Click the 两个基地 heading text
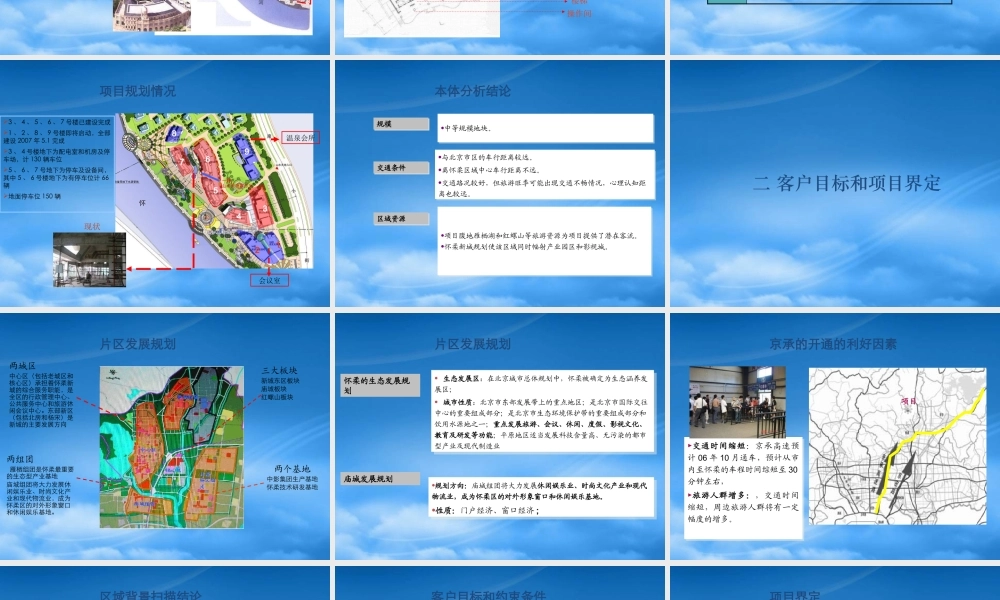 (x=292, y=469)
